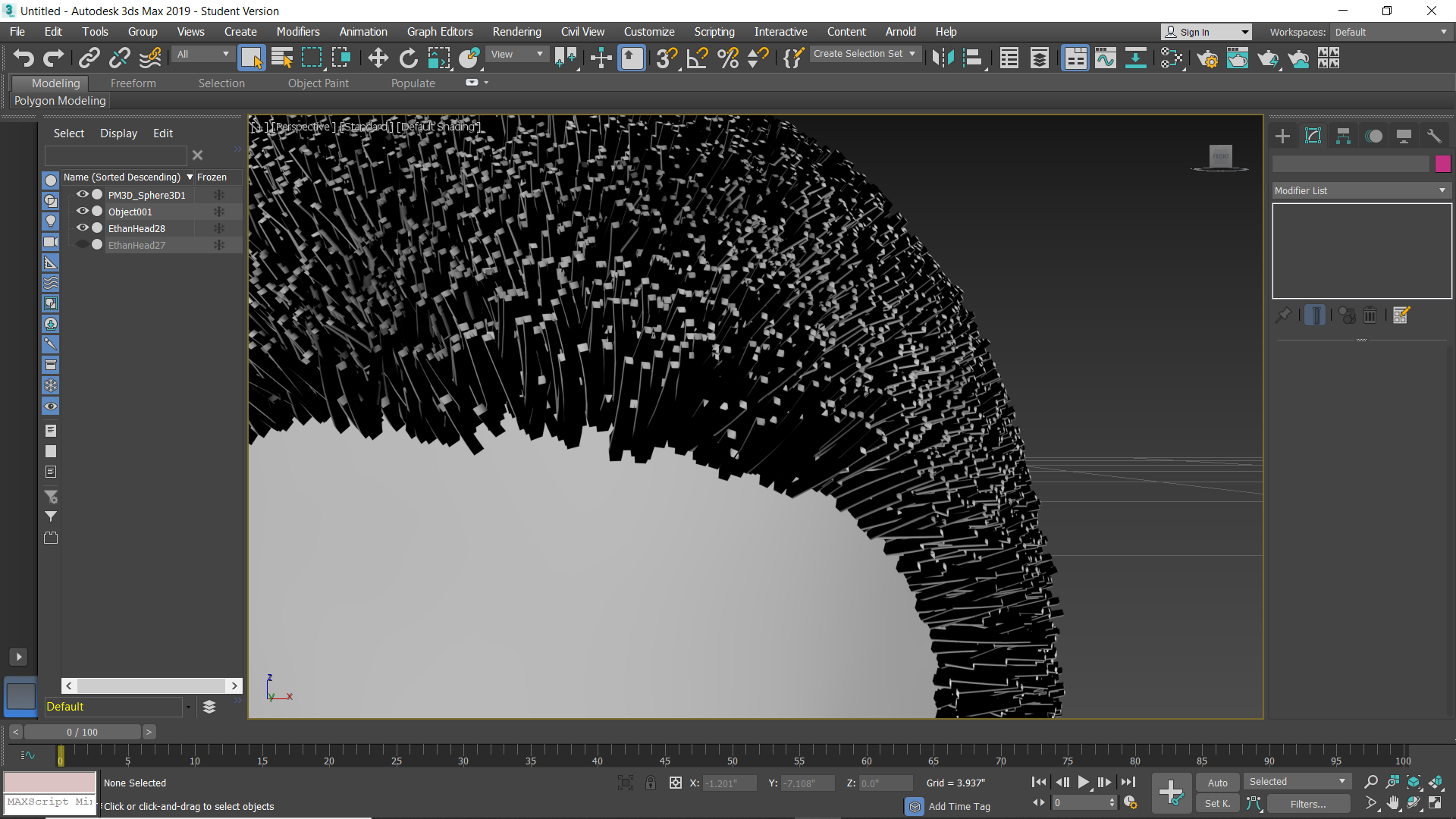Toggle visibility of PM3D_Sphere3D1 object
This screenshot has height=819, width=1456.
(84, 195)
